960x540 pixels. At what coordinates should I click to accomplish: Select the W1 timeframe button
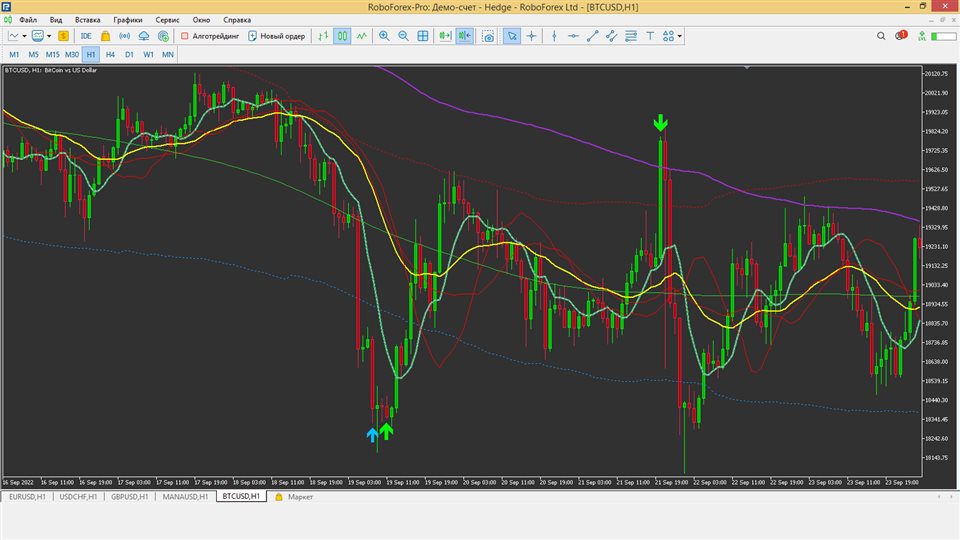click(x=148, y=54)
